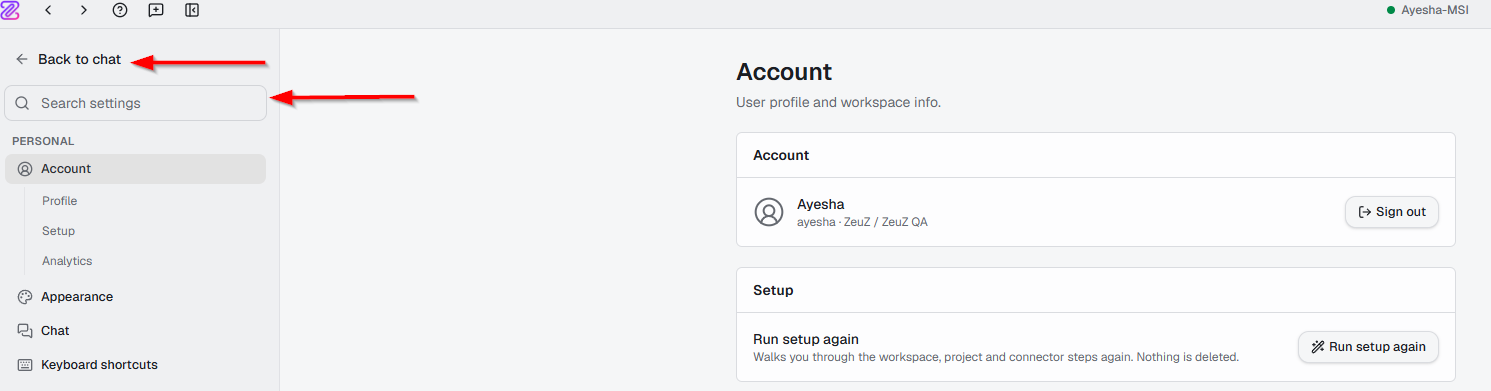Click the Run setup again button
Viewport: 1491px width, 391px height.
click(x=1368, y=347)
